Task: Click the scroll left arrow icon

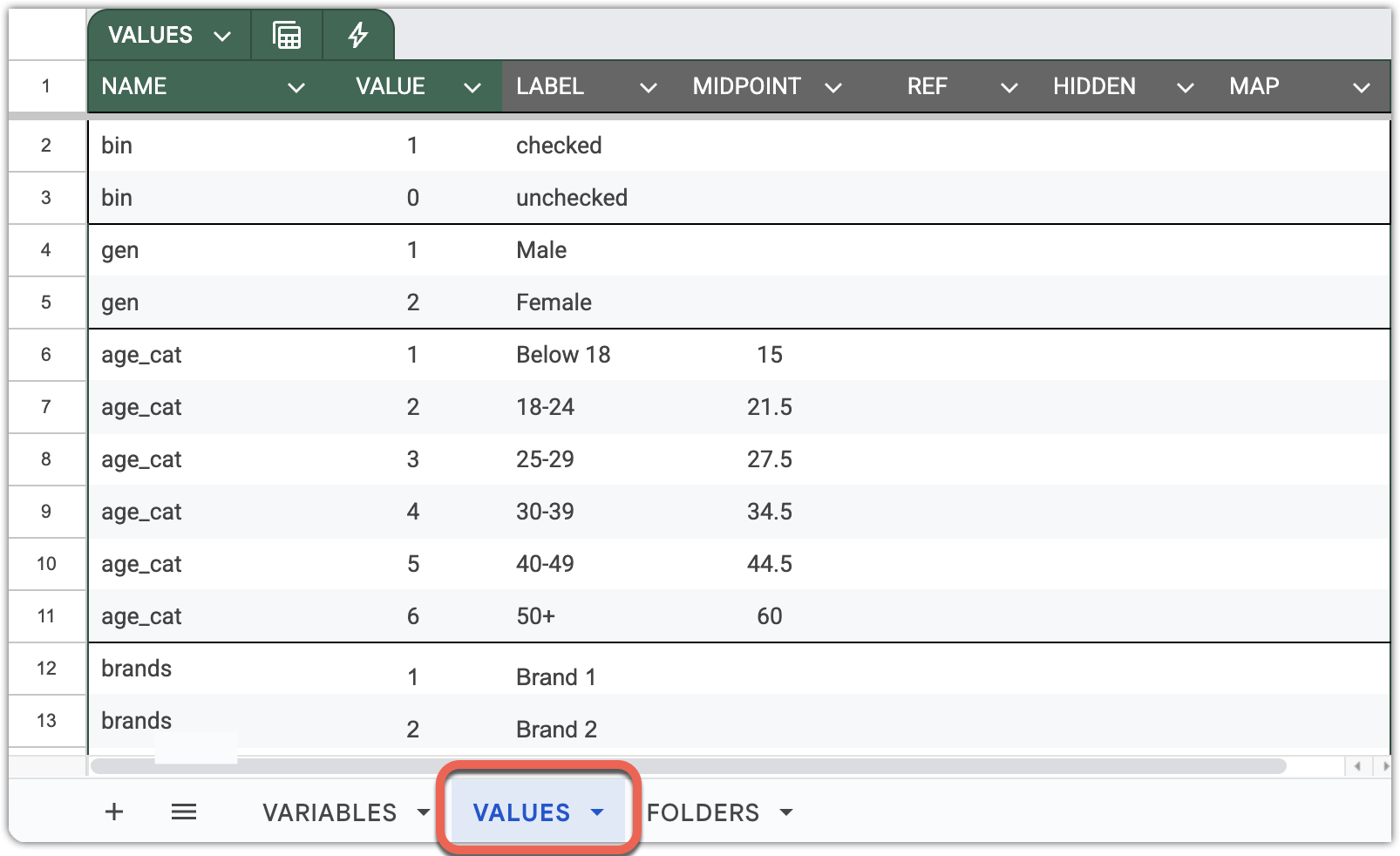Action: click(x=1357, y=766)
